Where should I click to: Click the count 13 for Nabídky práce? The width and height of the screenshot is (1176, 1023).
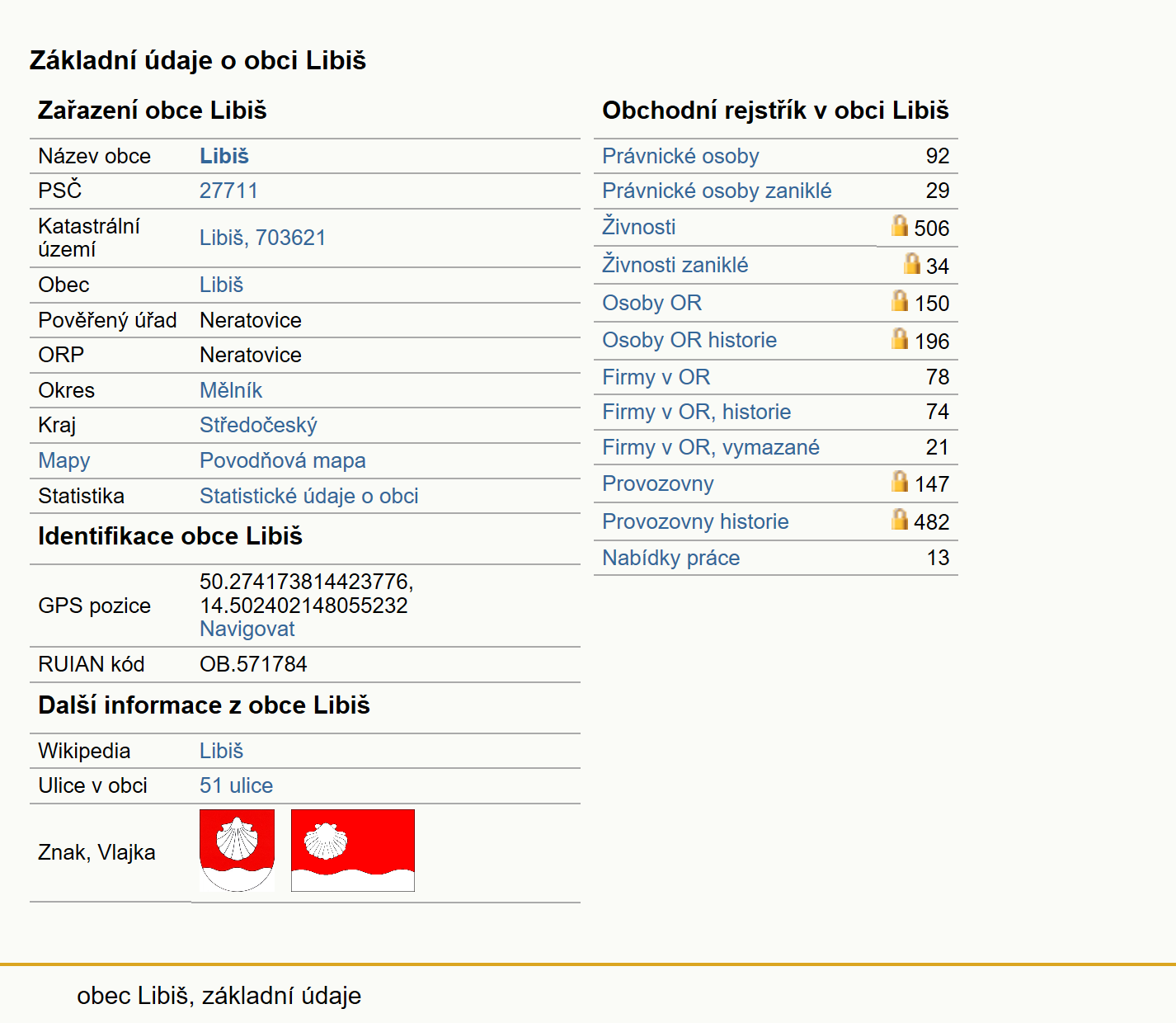tap(938, 558)
